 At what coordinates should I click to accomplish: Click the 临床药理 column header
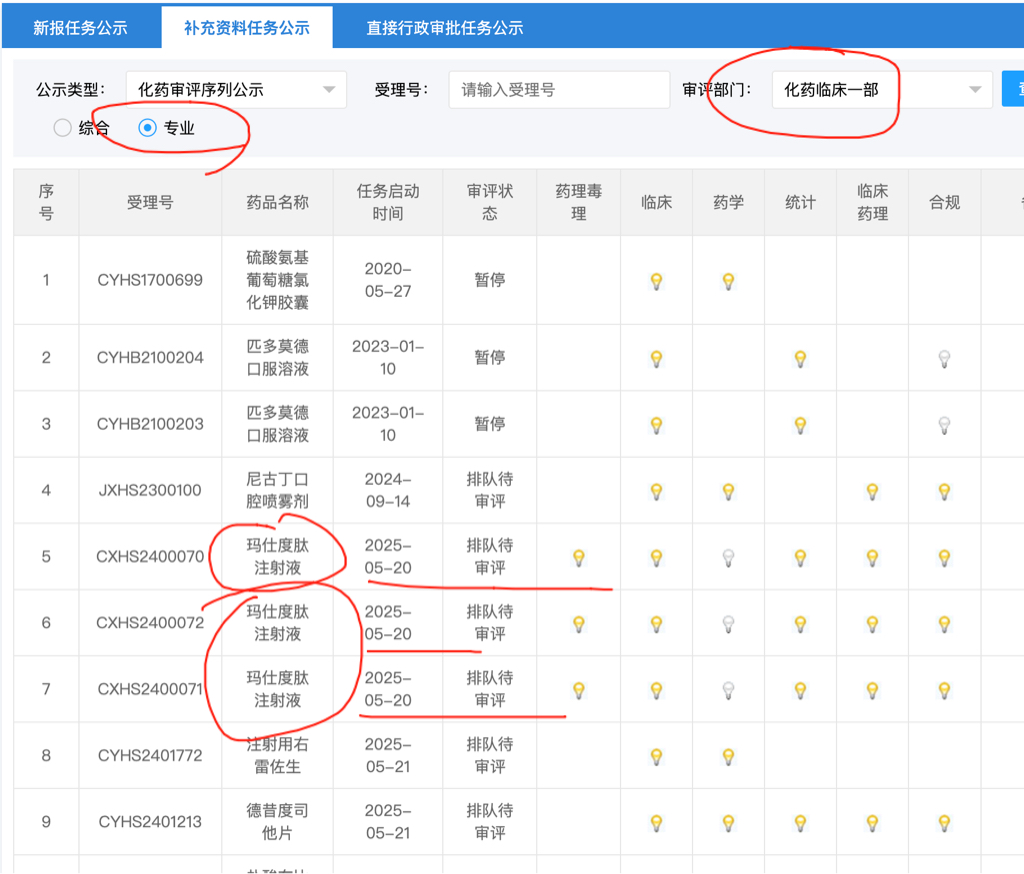pyautogui.click(x=872, y=202)
